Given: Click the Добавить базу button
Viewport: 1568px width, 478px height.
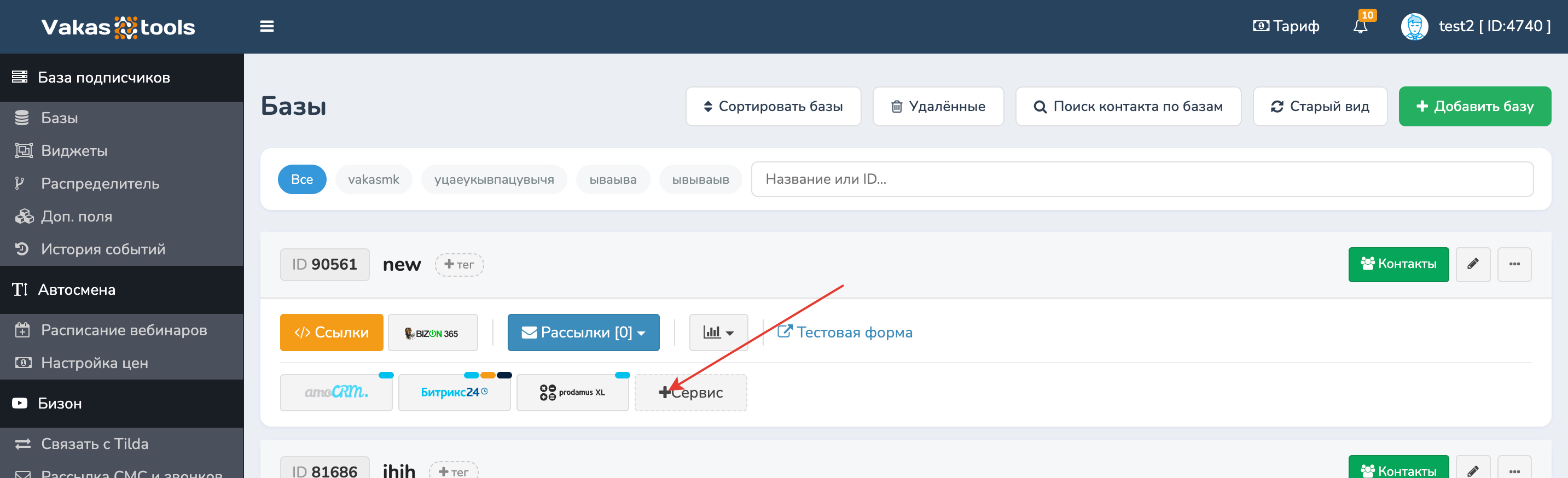Looking at the screenshot, I should (1474, 107).
